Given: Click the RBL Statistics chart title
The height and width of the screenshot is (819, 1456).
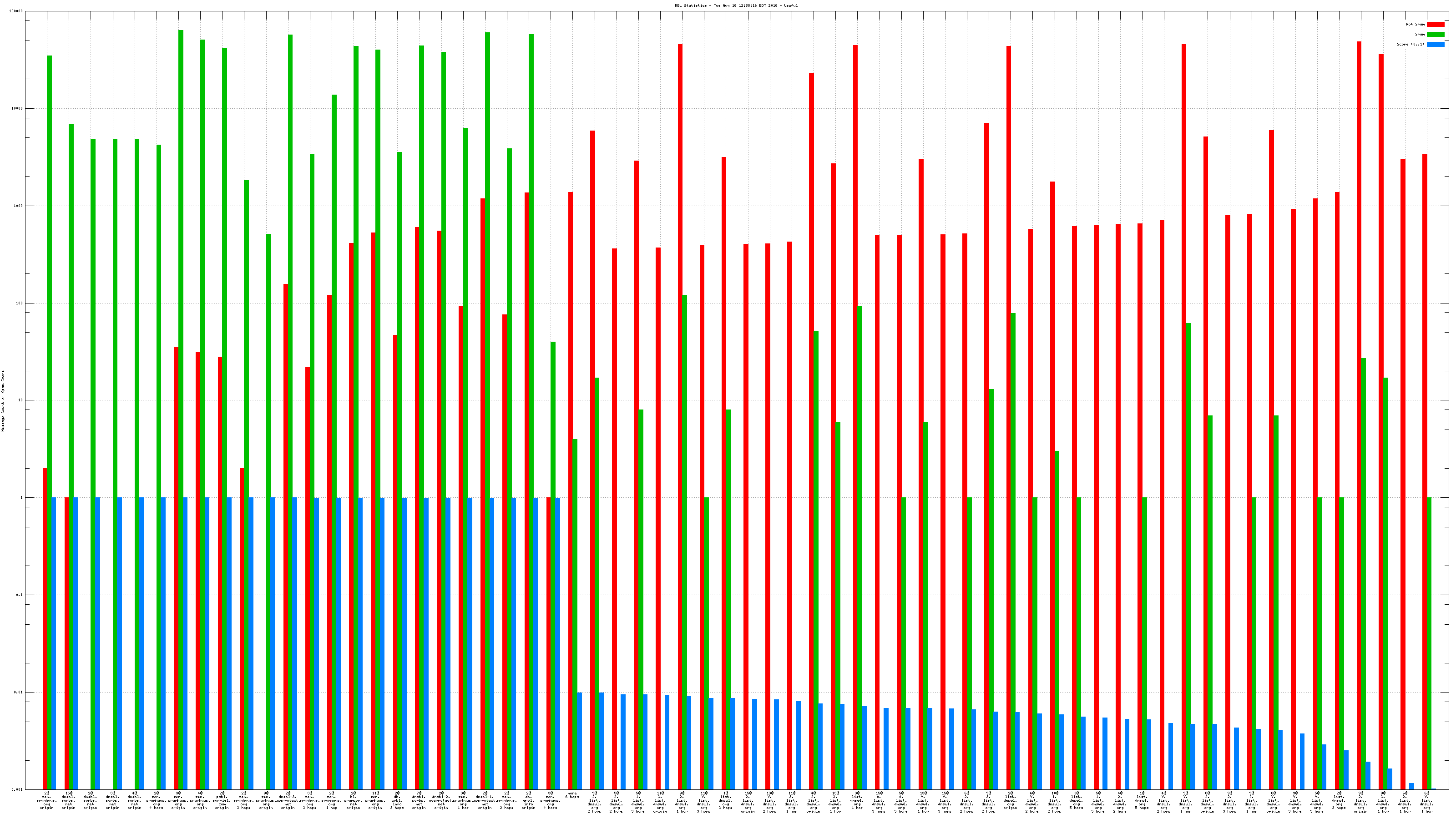Looking at the screenshot, I should click(736, 5).
